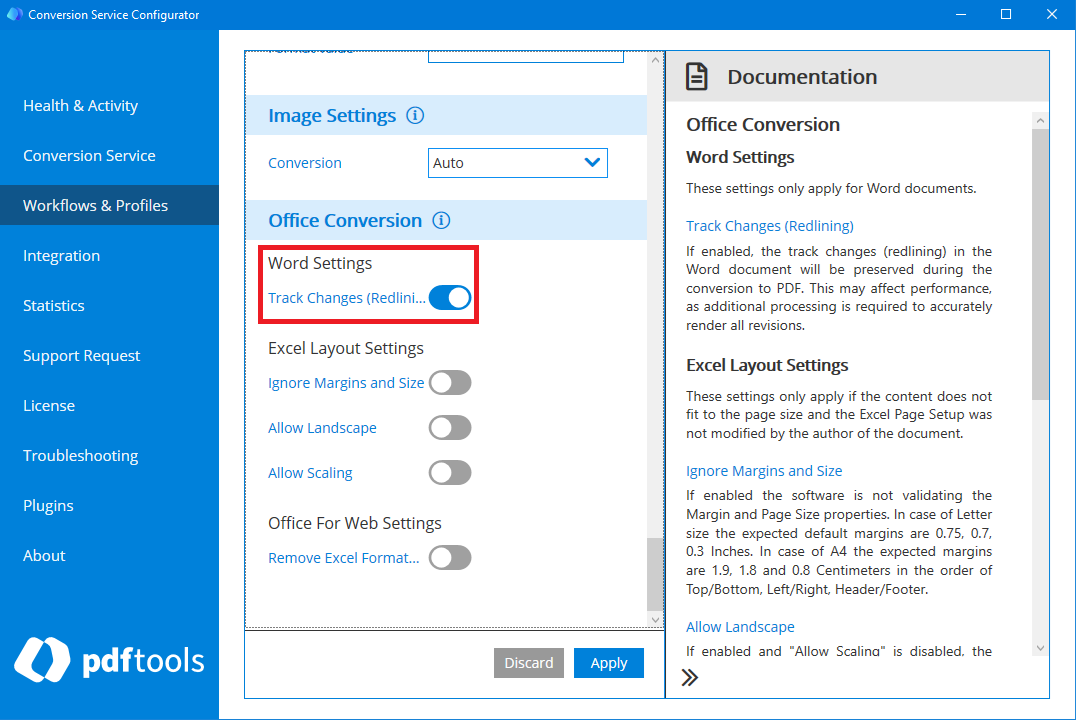
Task: Click documentation scroll down arrow
Action: click(x=1040, y=648)
